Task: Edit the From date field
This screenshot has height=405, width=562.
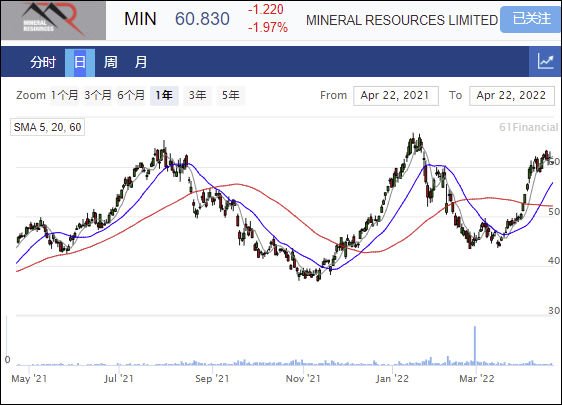Action: (396, 96)
